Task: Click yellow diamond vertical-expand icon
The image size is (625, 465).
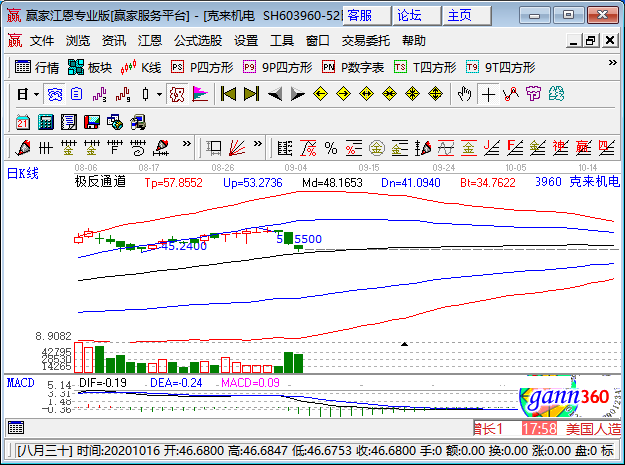Action: click(435, 94)
